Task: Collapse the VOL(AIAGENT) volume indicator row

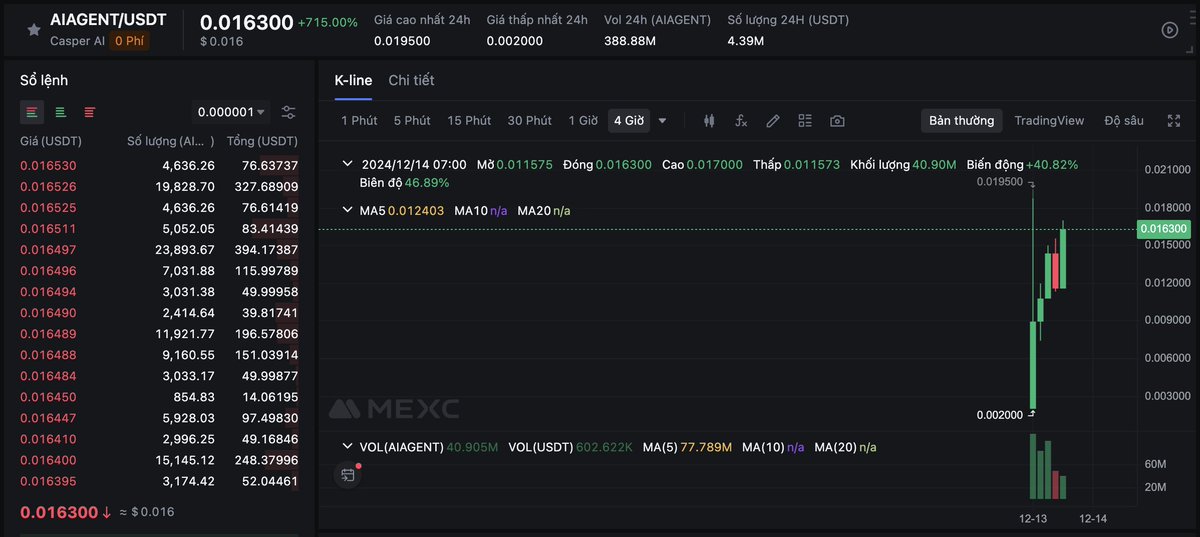Action: [x=347, y=447]
